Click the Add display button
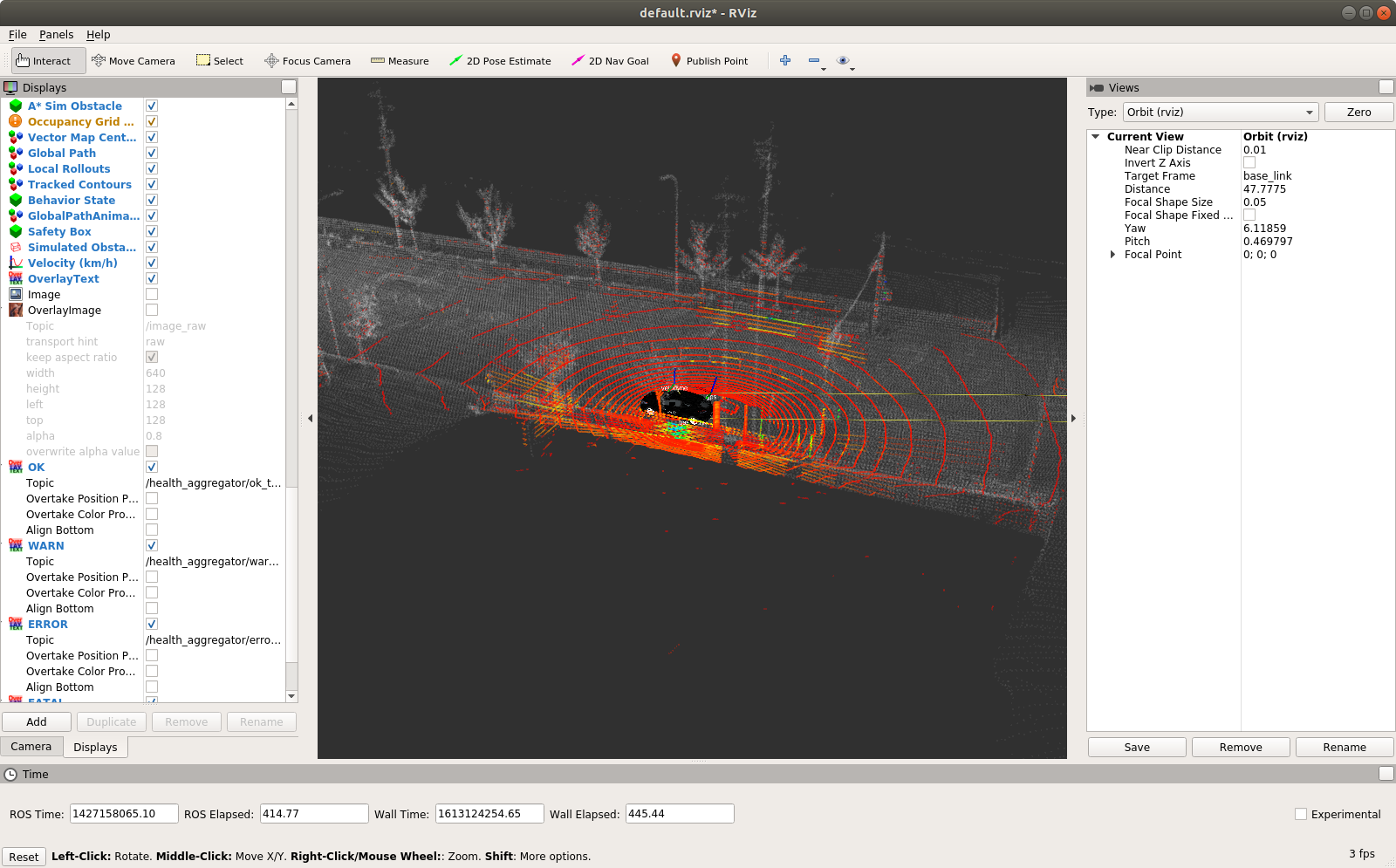1396x868 pixels. (x=37, y=721)
